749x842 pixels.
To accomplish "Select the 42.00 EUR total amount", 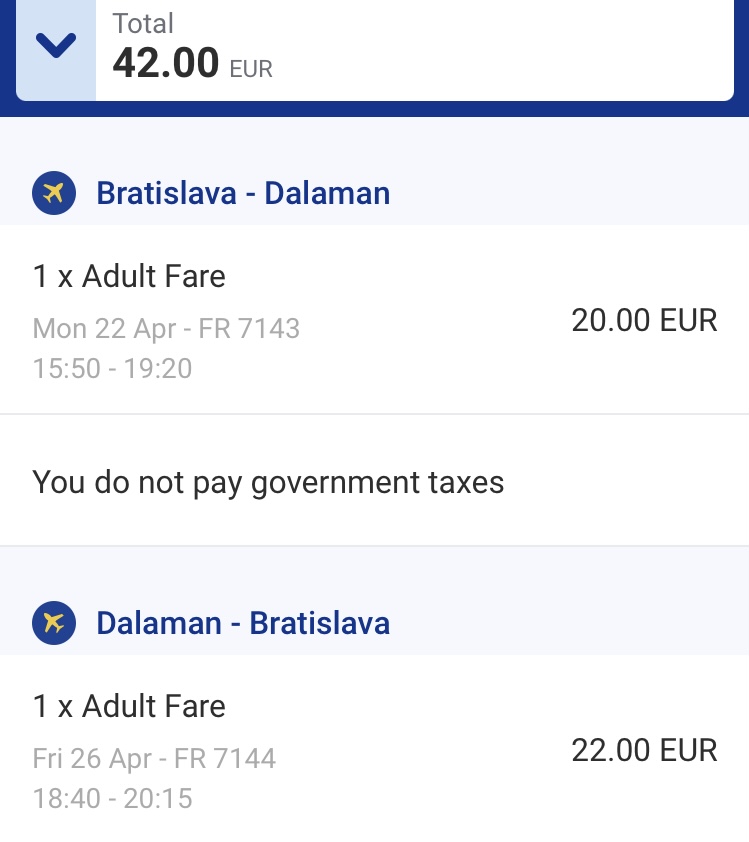I will (x=192, y=63).
